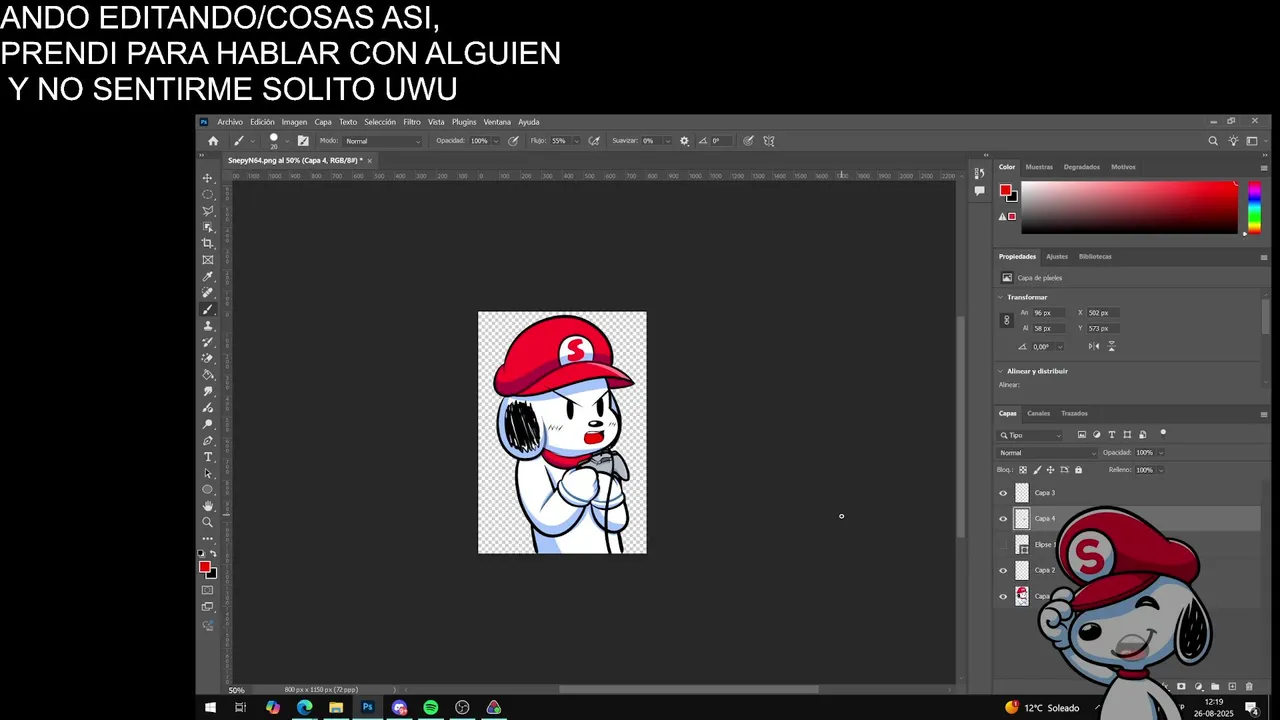Screen dimensions: 1280x720
Task: Toggle link width and height proportions
Action: click(x=1006, y=320)
